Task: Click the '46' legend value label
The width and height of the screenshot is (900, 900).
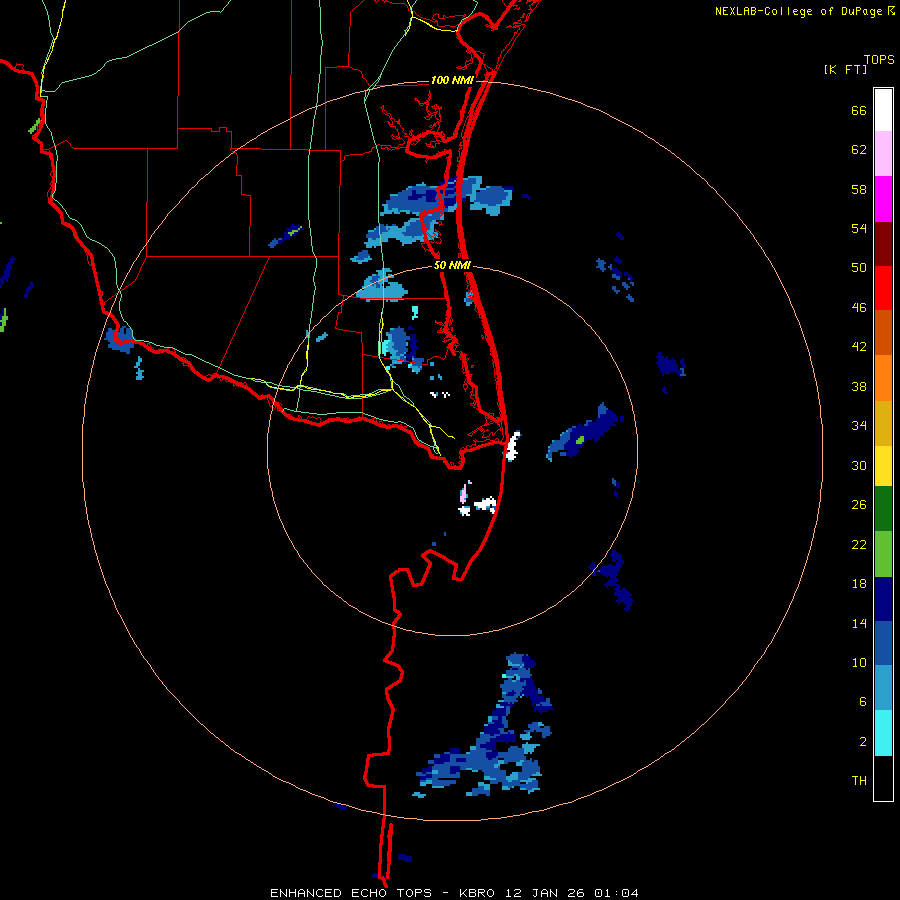Action: [x=859, y=307]
